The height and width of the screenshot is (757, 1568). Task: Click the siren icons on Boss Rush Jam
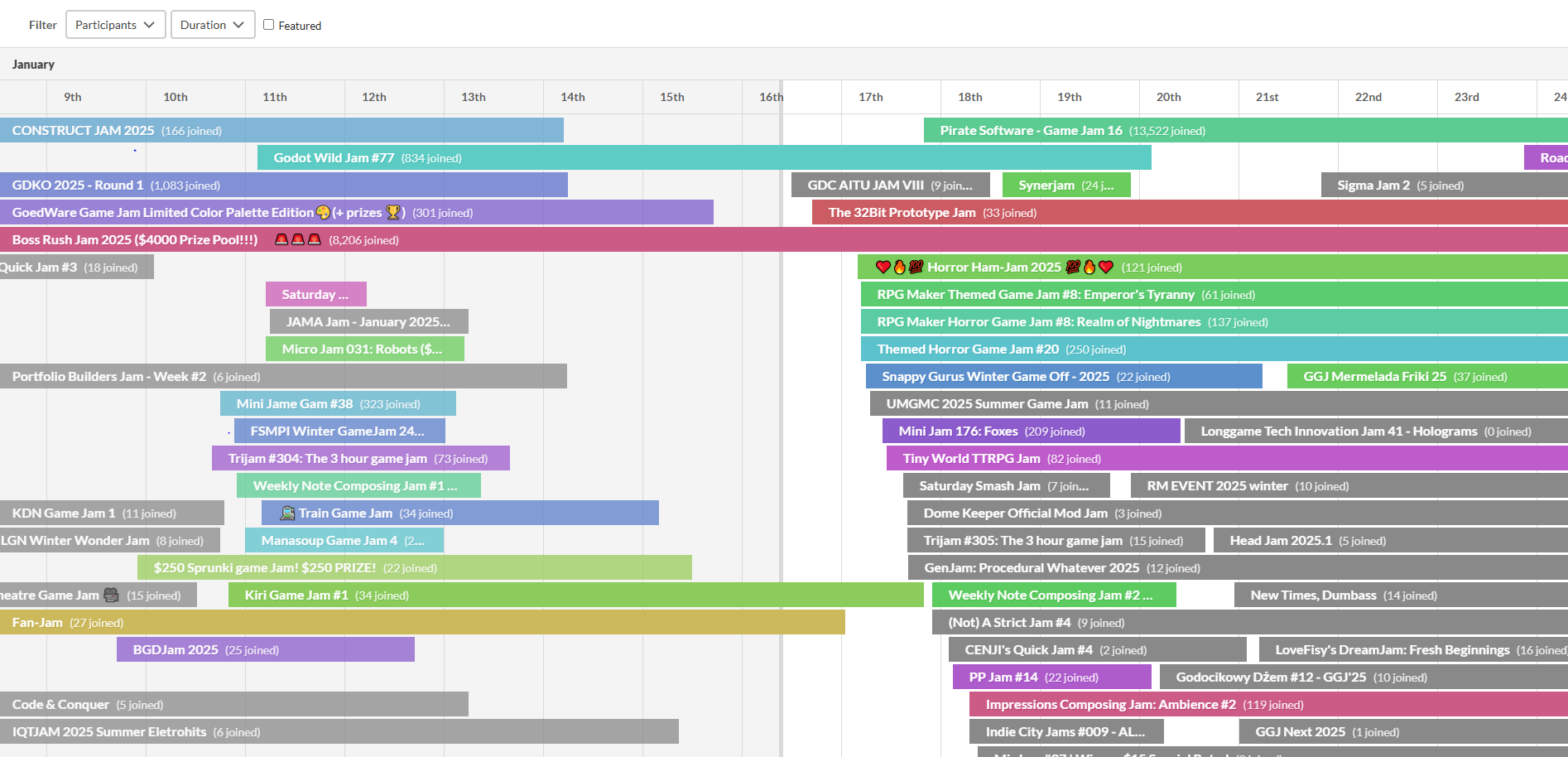click(298, 240)
